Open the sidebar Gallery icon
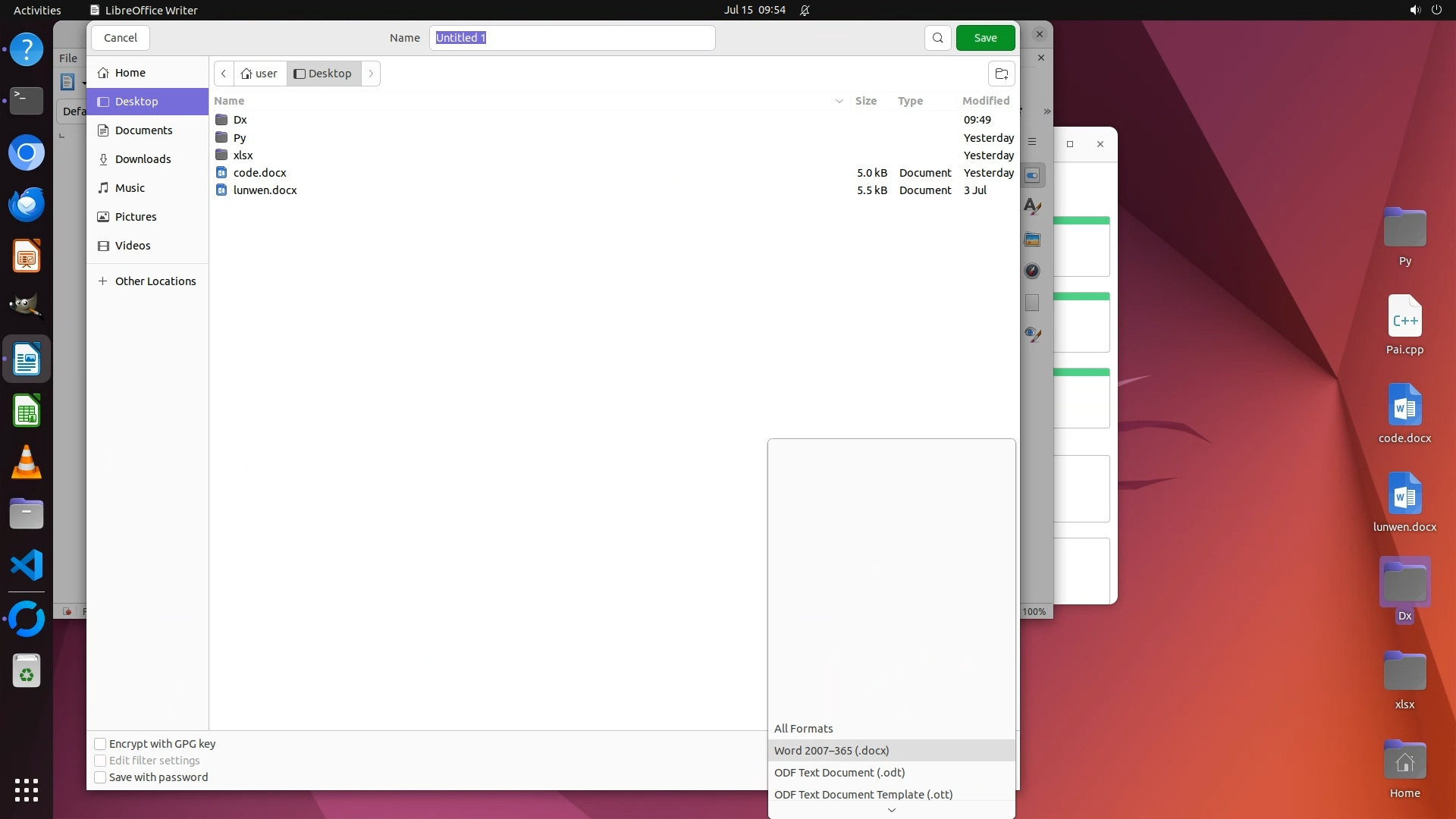Viewport: 1456px width, 819px height. pyautogui.click(x=1032, y=240)
